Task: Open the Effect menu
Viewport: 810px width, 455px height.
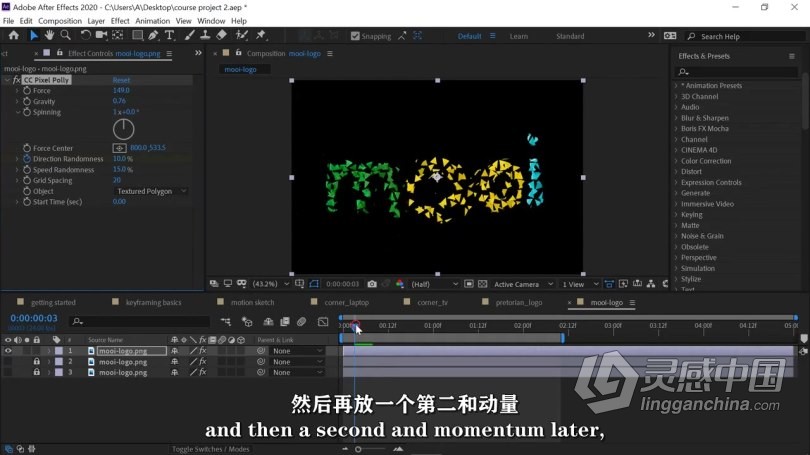Action: pos(120,21)
